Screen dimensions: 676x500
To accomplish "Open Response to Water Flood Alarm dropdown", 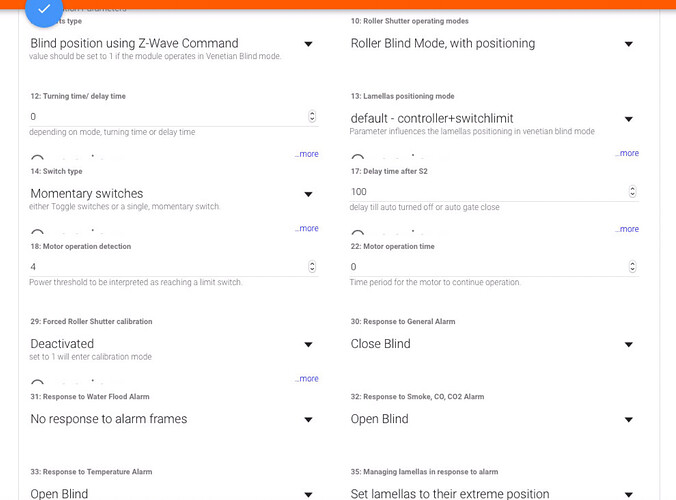I will (172, 418).
